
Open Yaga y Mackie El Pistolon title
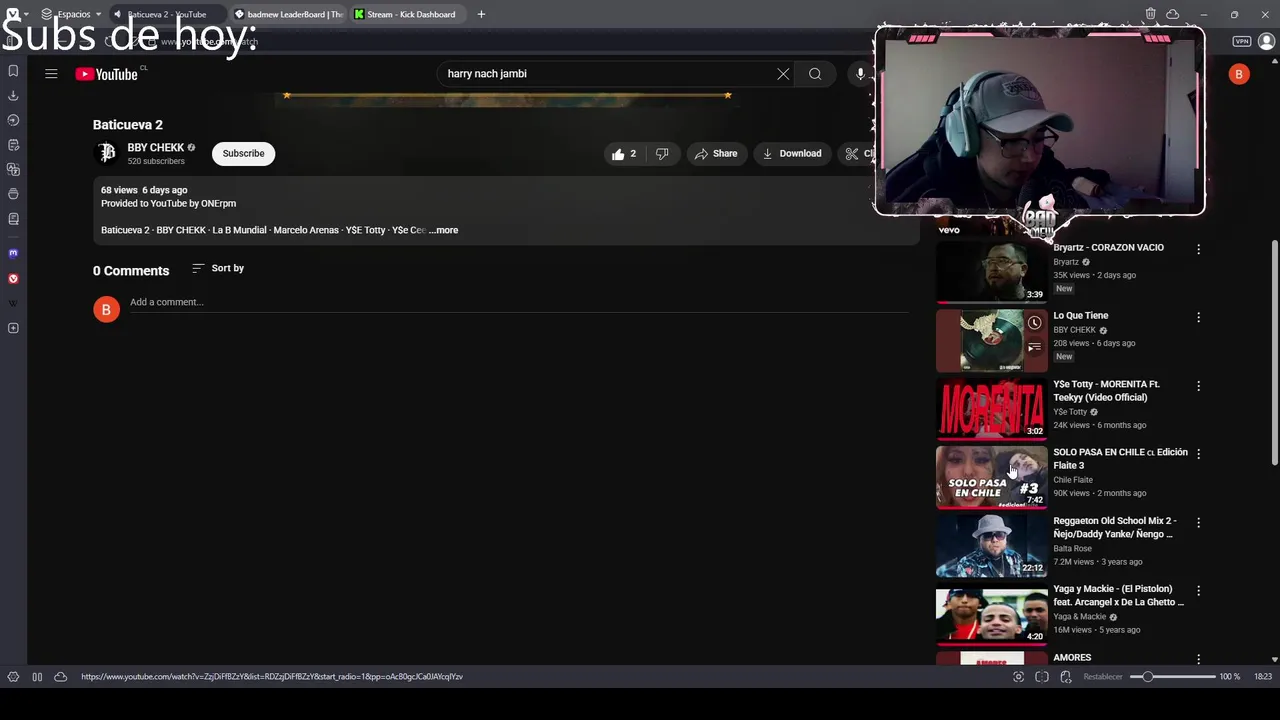click(1118, 596)
